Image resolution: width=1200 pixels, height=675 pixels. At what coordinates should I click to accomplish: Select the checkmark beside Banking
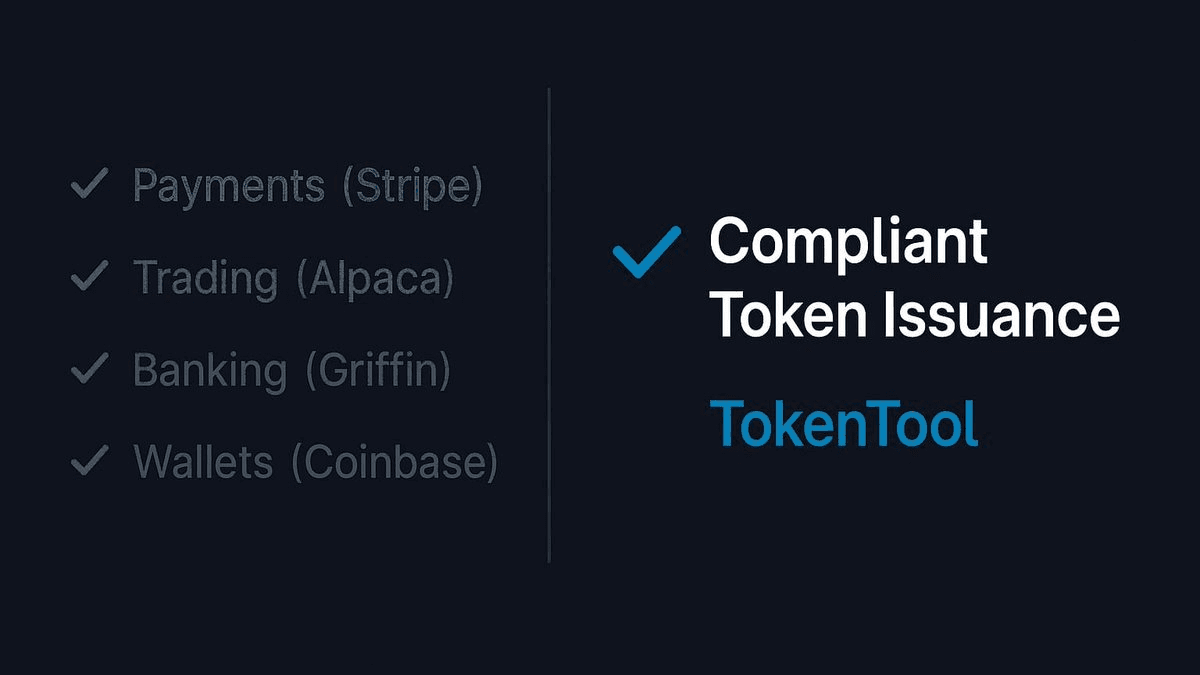(x=89, y=369)
